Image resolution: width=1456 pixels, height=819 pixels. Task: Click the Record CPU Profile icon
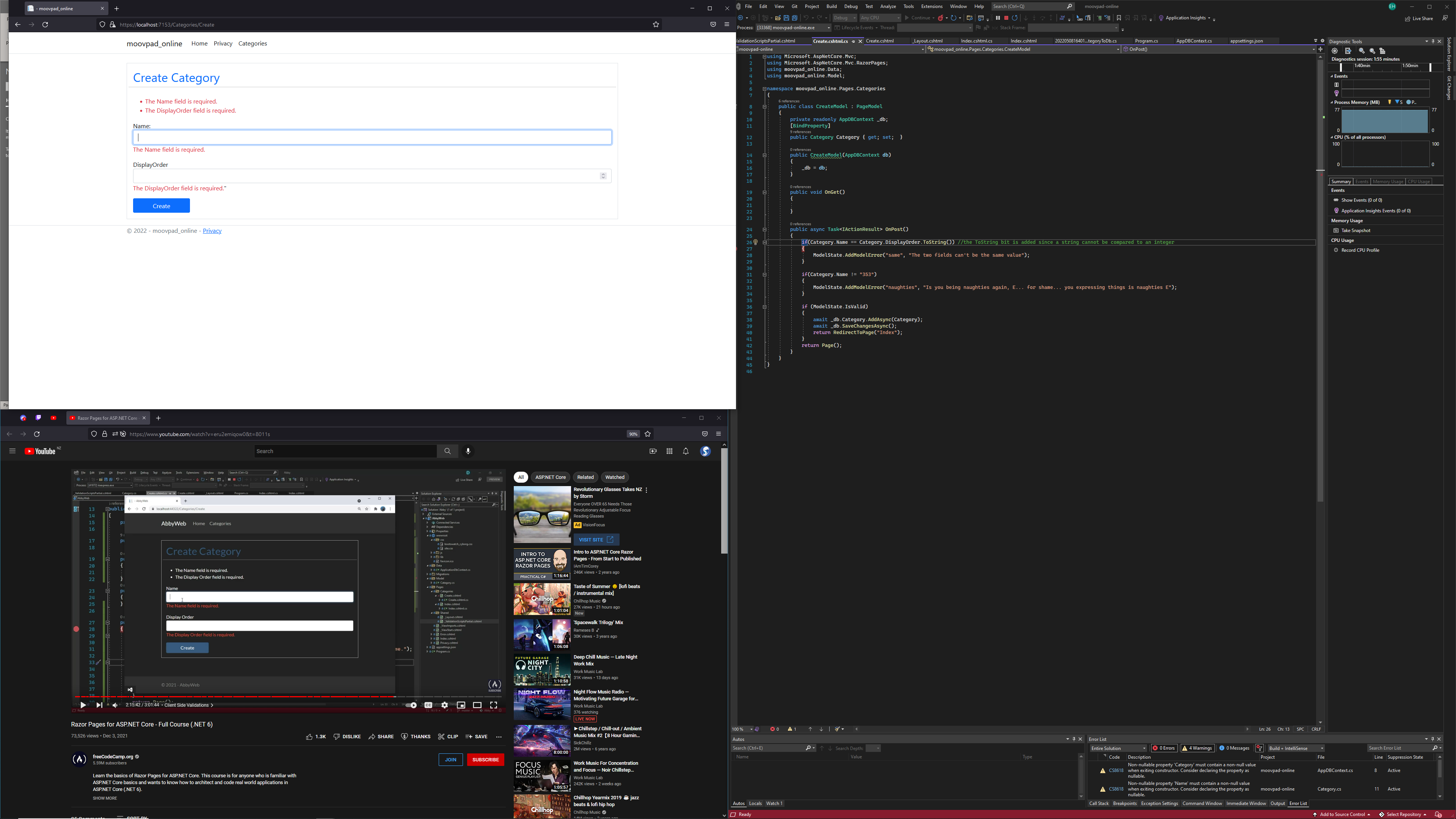1336,250
